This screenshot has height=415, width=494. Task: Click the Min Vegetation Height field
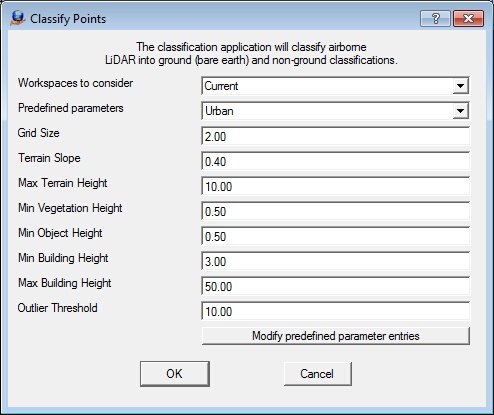click(x=335, y=211)
